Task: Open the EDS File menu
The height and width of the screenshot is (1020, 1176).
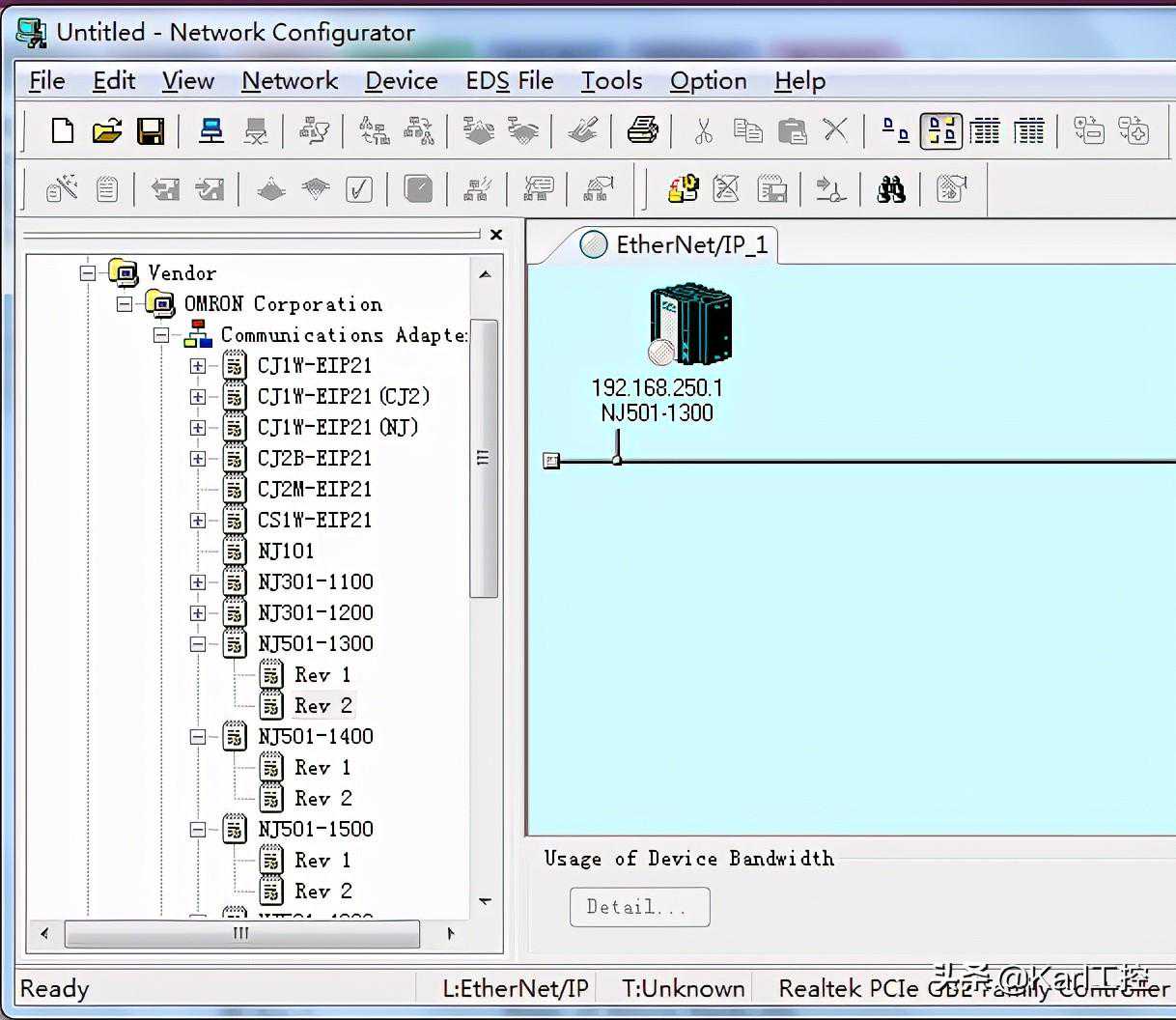Action: 509,81
